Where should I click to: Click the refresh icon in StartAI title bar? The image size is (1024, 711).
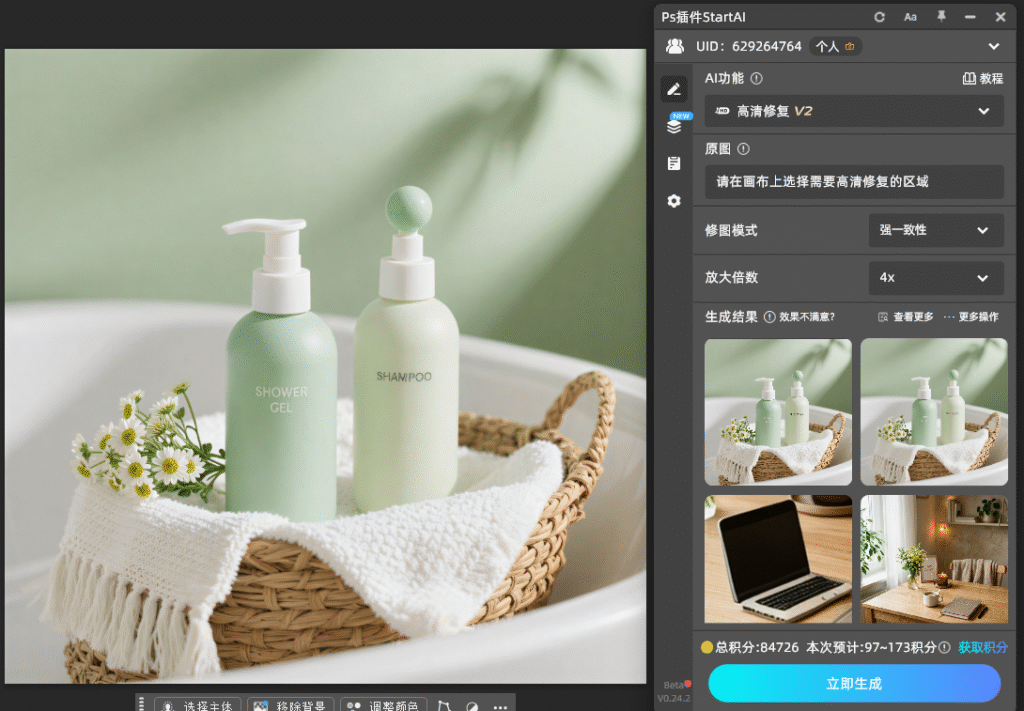[x=880, y=17]
